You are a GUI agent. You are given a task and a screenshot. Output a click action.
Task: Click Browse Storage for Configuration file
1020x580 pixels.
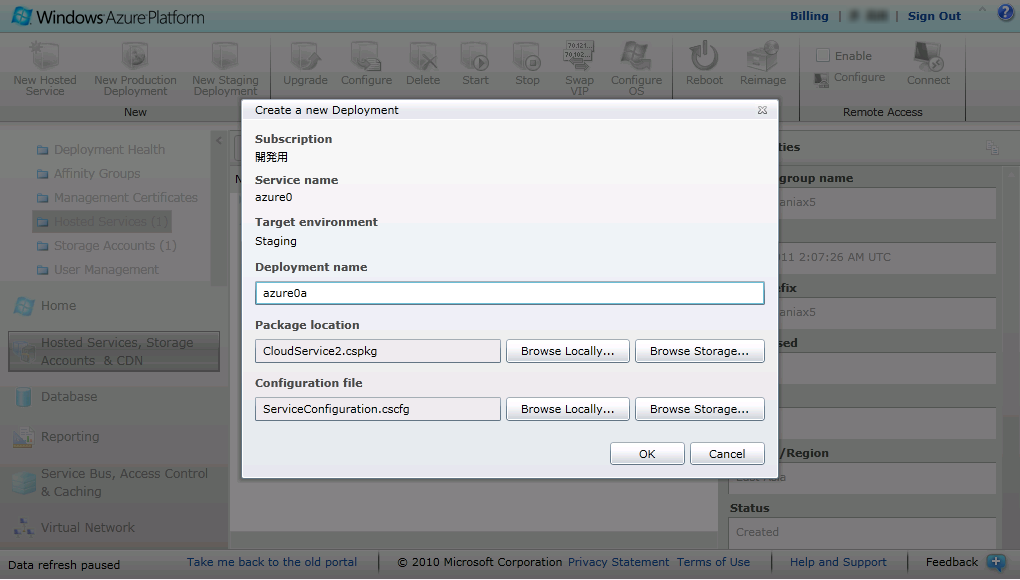pos(699,409)
